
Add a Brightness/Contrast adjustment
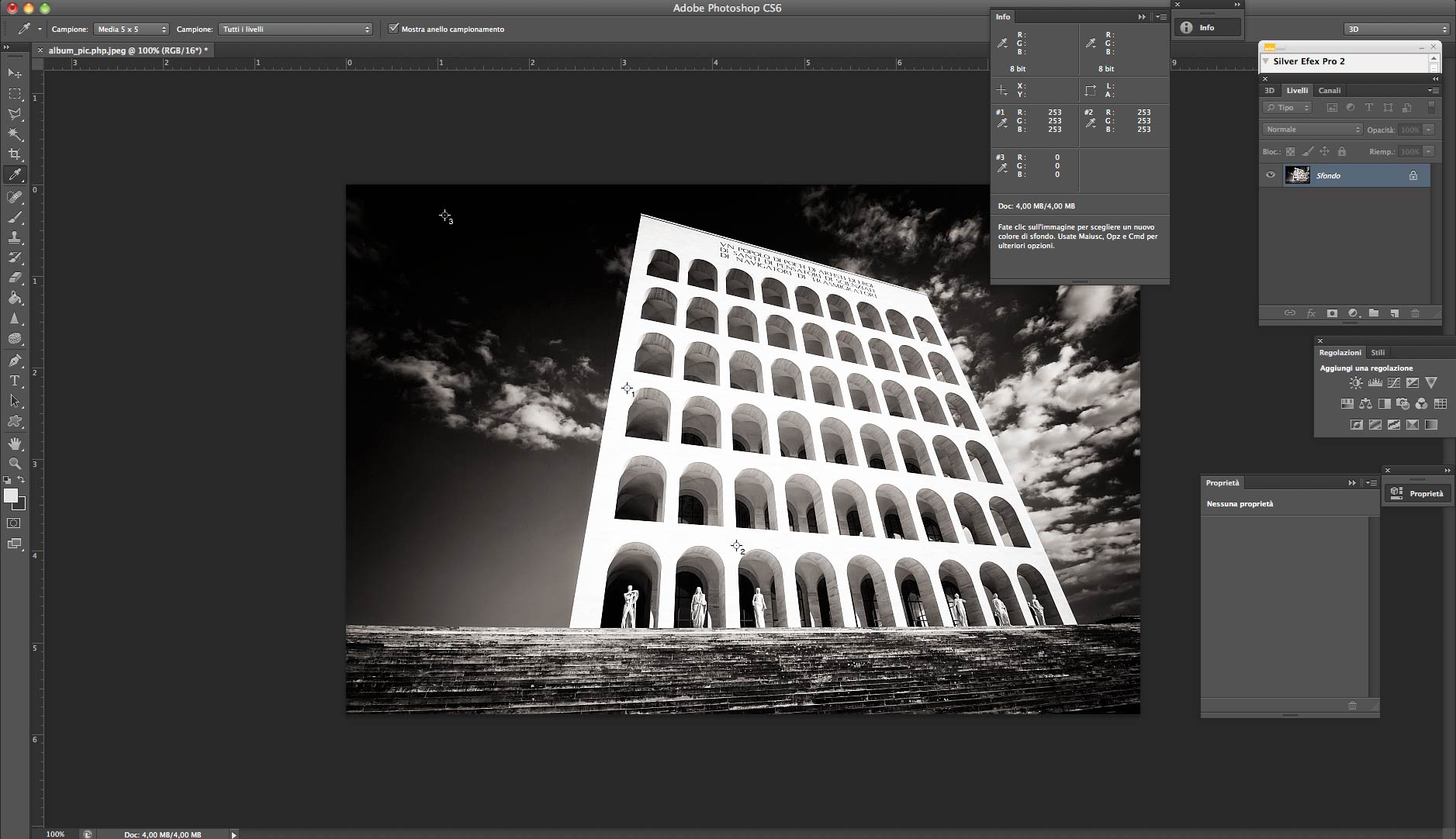(x=1356, y=383)
